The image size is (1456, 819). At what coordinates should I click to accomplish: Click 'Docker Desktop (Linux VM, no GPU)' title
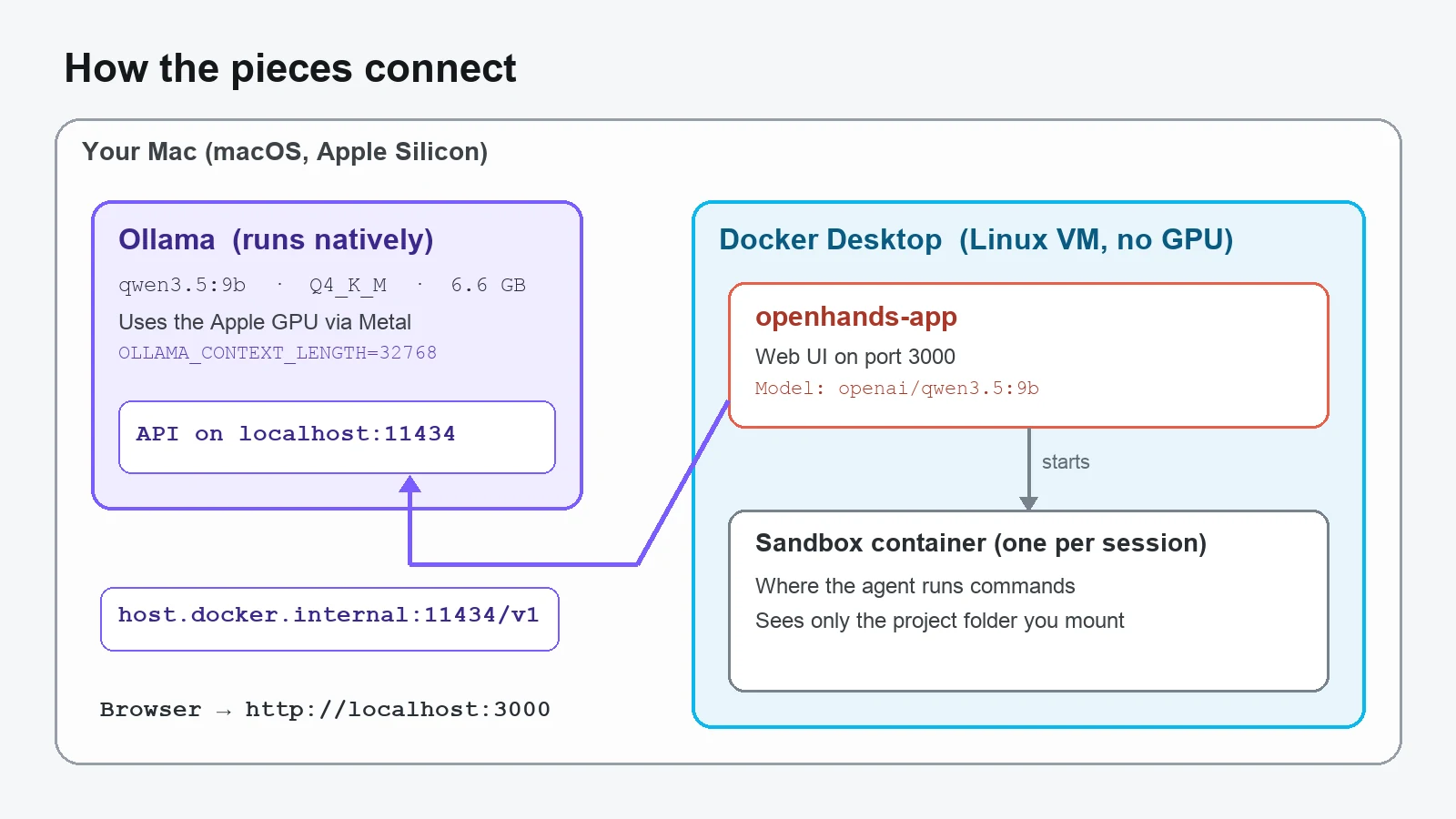976,239
